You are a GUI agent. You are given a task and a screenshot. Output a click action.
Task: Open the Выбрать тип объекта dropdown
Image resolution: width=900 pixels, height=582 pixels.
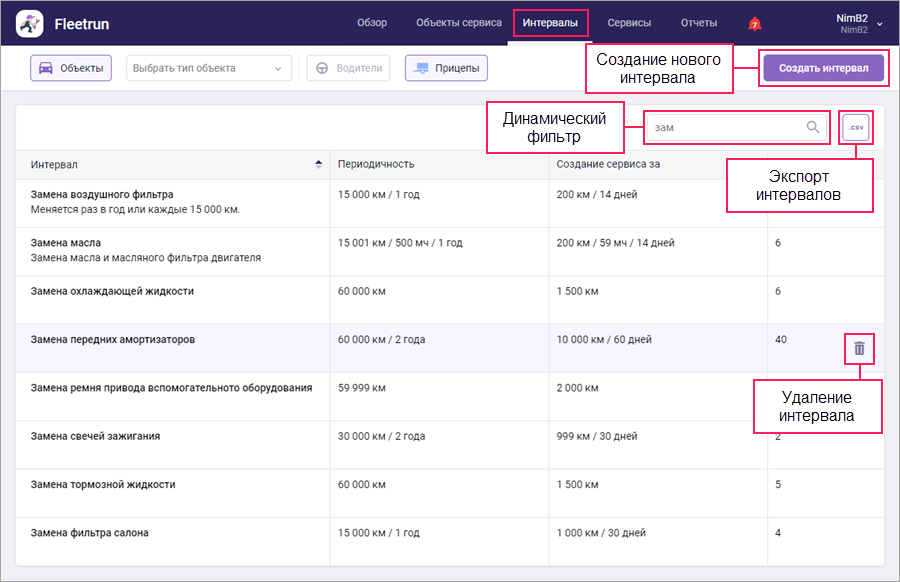[209, 68]
